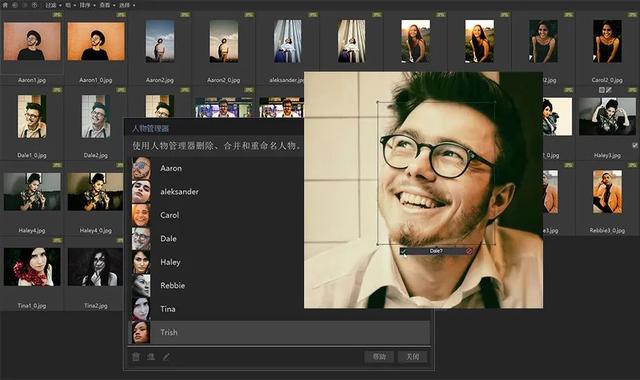
Task: Select the Carol2_0.jpg thumbnail
Action: pos(607,41)
